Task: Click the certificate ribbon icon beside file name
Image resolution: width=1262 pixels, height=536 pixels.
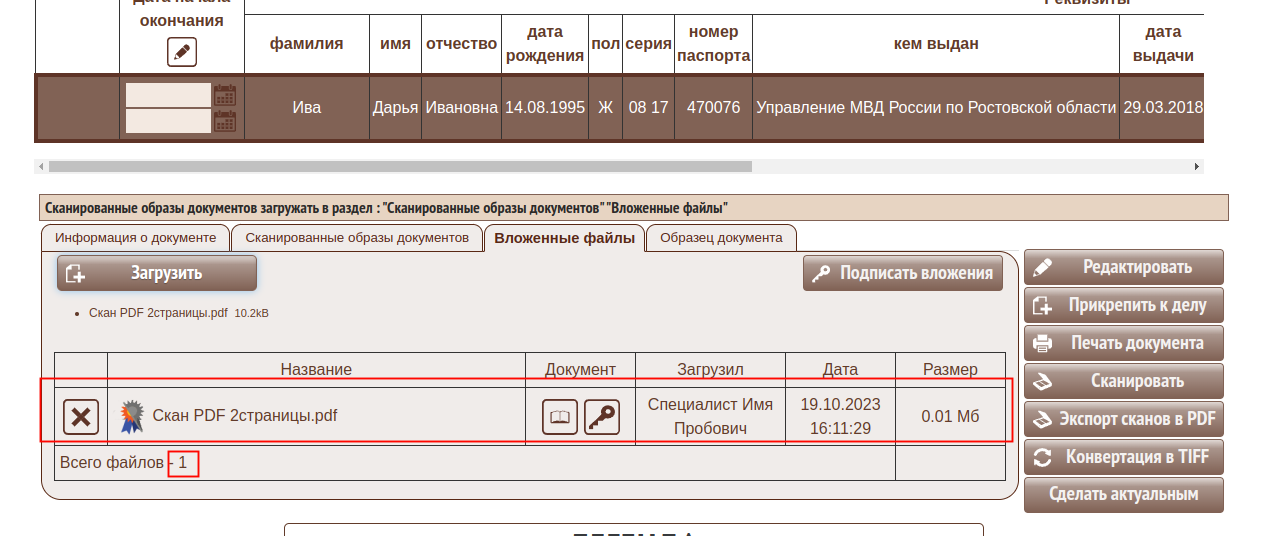Action: pos(132,416)
